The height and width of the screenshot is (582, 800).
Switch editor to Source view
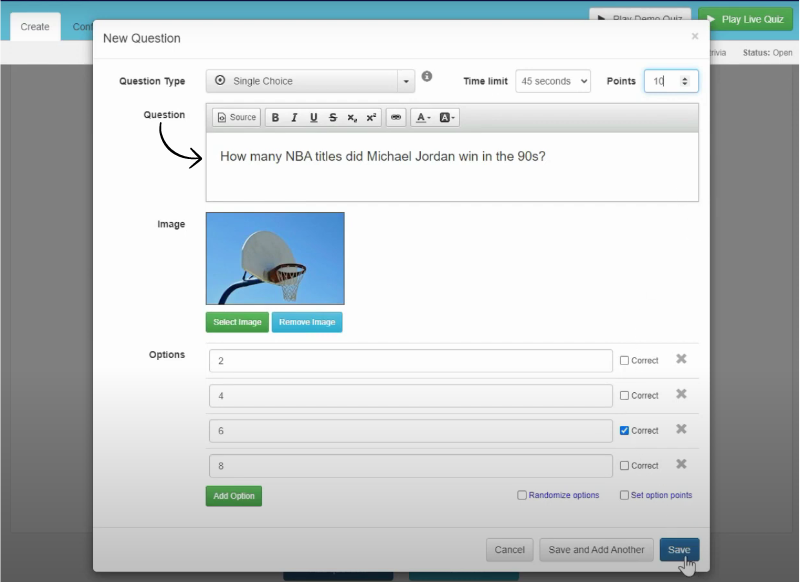click(237, 117)
